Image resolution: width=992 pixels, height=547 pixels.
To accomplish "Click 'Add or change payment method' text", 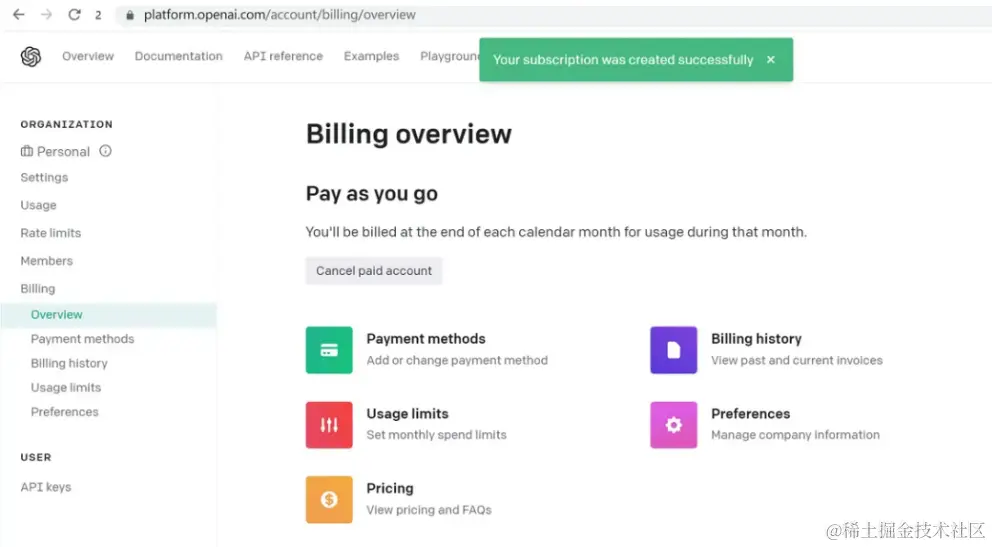I will 457,360.
